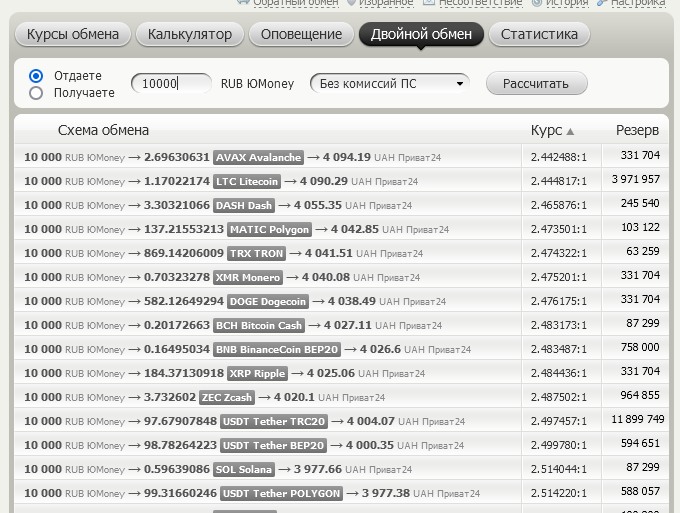This screenshot has width=680, height=513.
Task: Click the amount 4 055.35 UAH Приват24
Action: (x=353, y=205)
